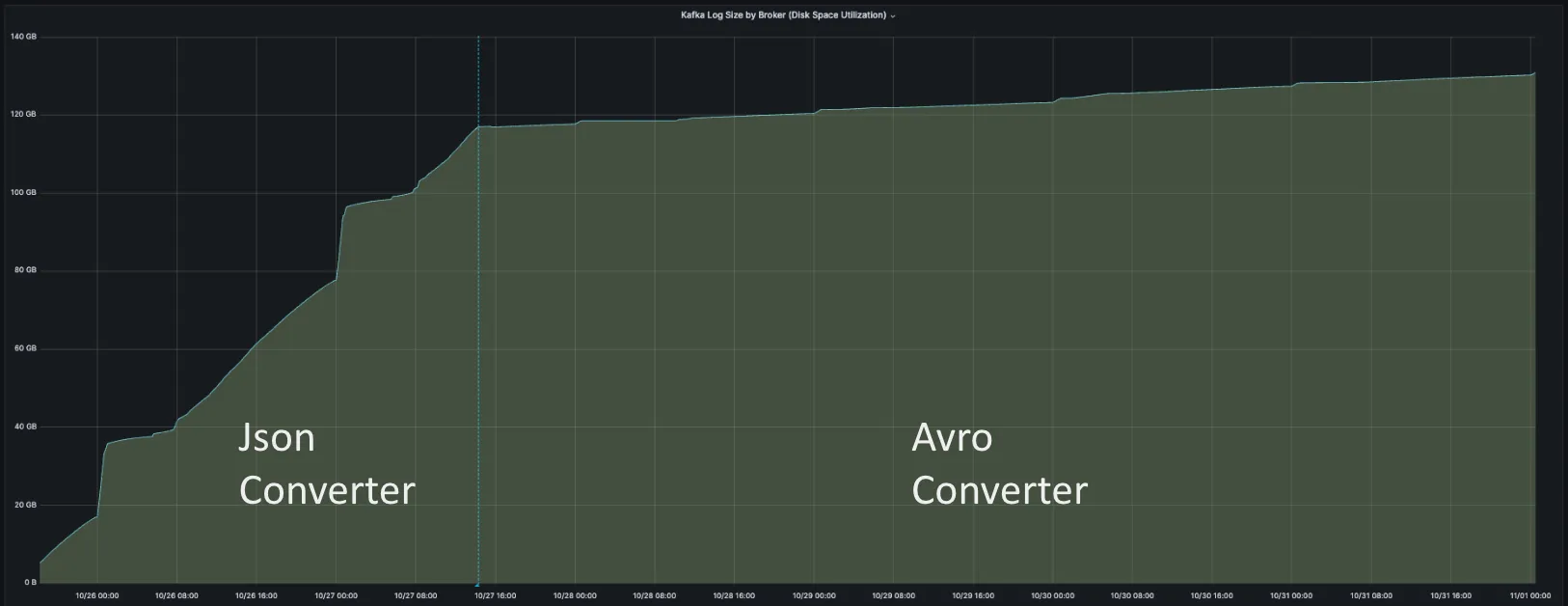Click the 10/31 00:00 time label
1568x606 pixels.
tap(1292, 595)
